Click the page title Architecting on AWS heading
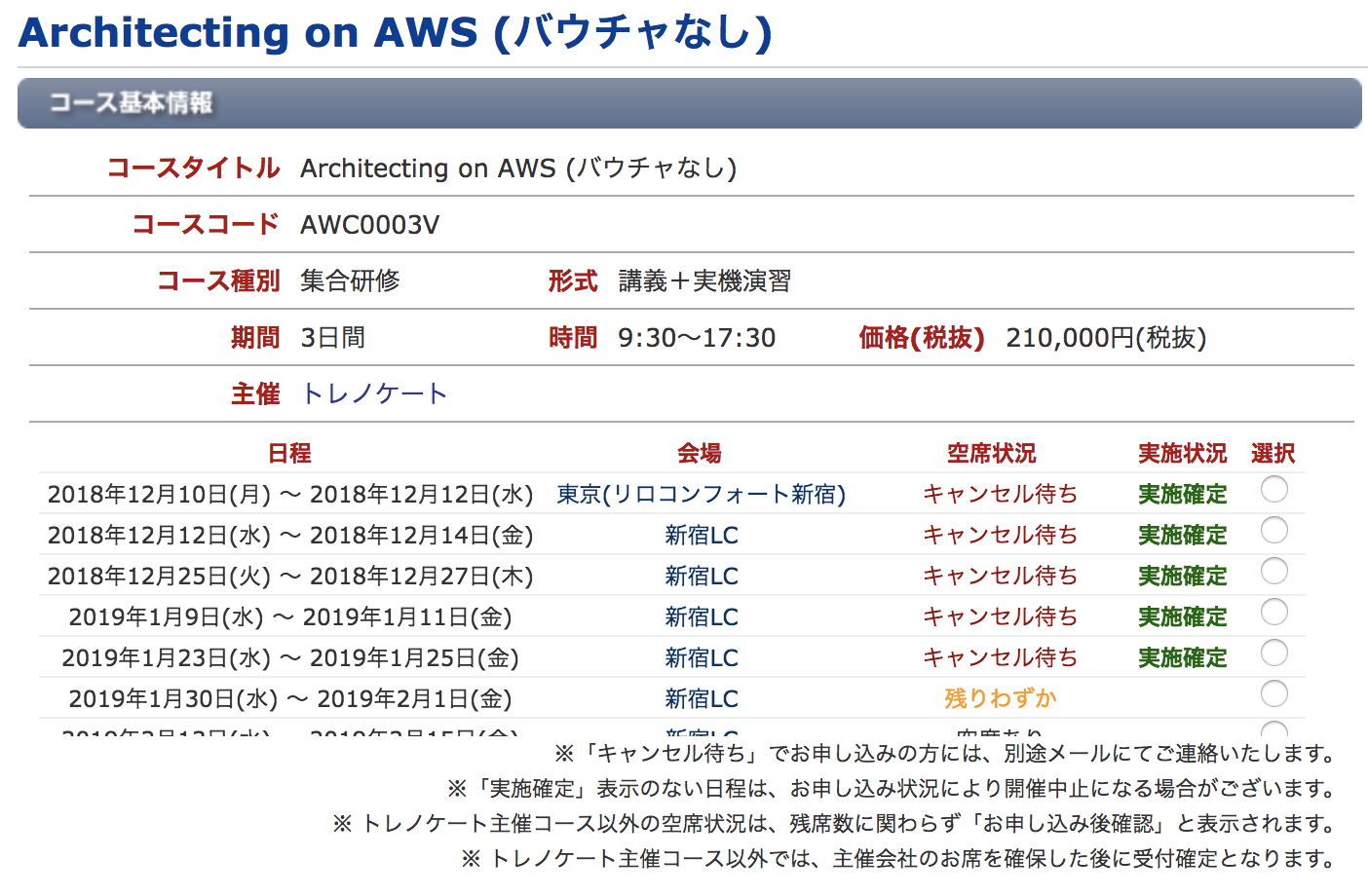 395,32
